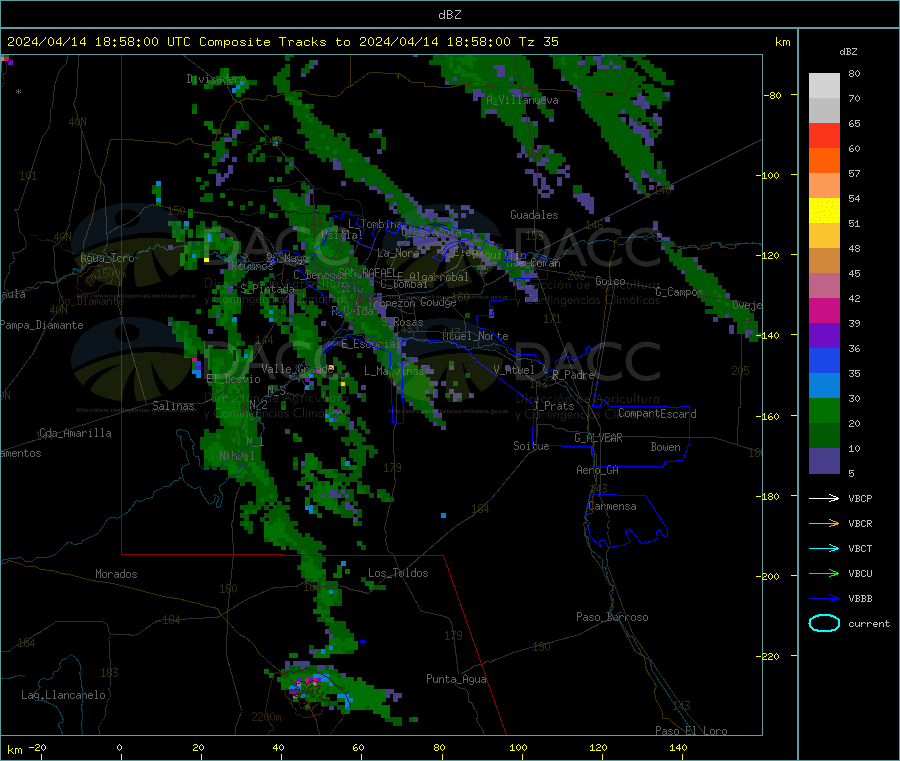Select the blue 35 dBZ color swatch
900x761 pixels.
point(824,361)
